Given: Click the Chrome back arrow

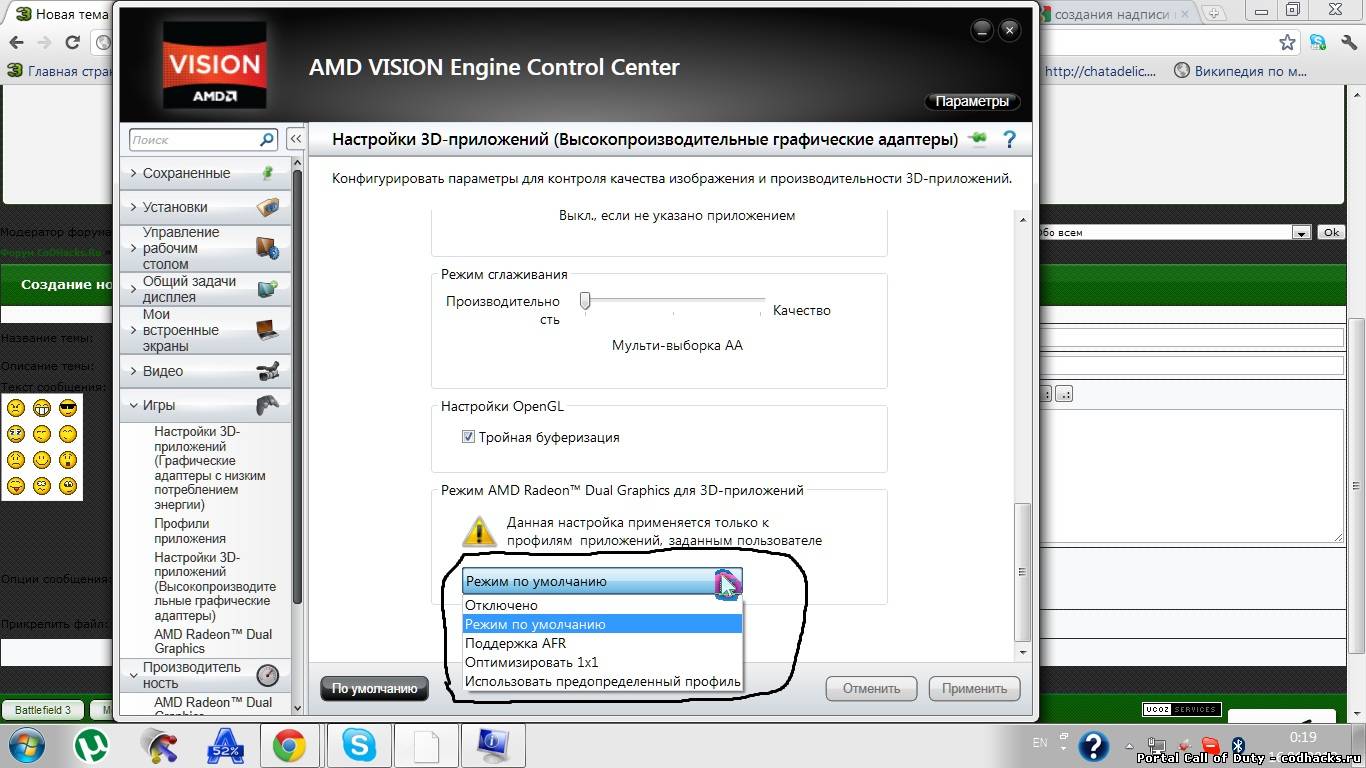Looking at the screenshot, I should coord(16,42).
